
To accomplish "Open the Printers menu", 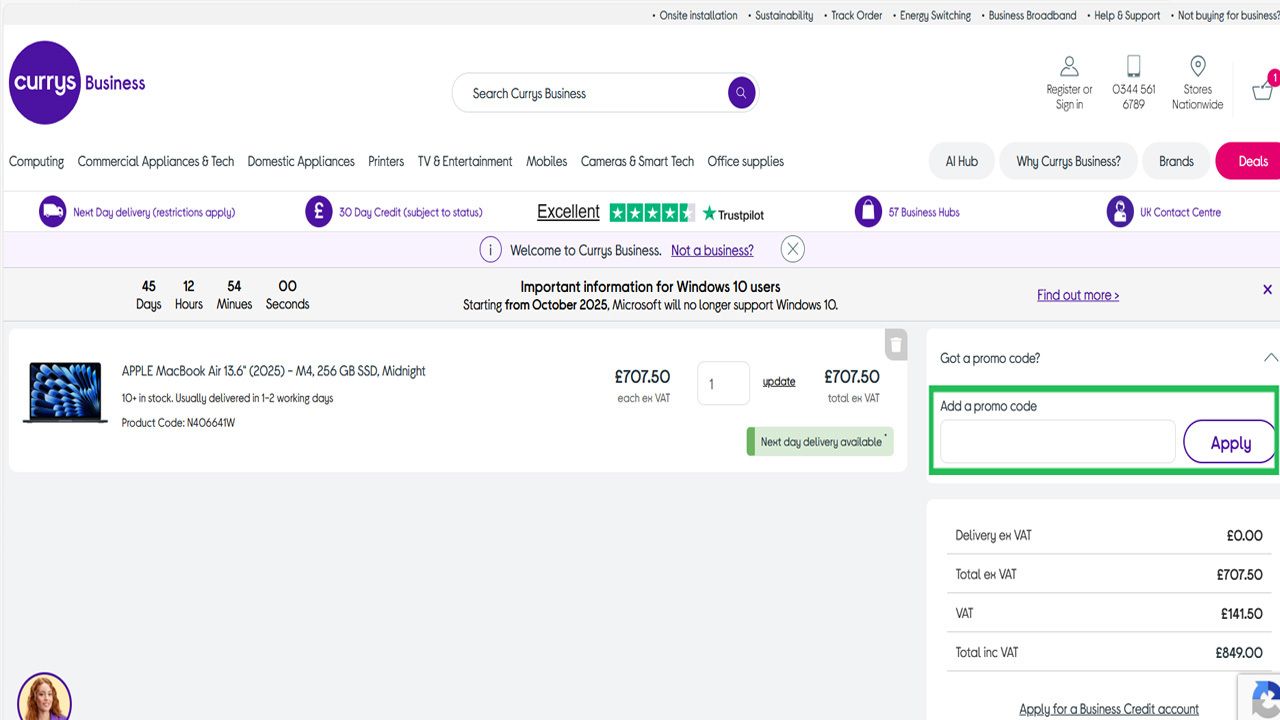I will click(386, 161).
